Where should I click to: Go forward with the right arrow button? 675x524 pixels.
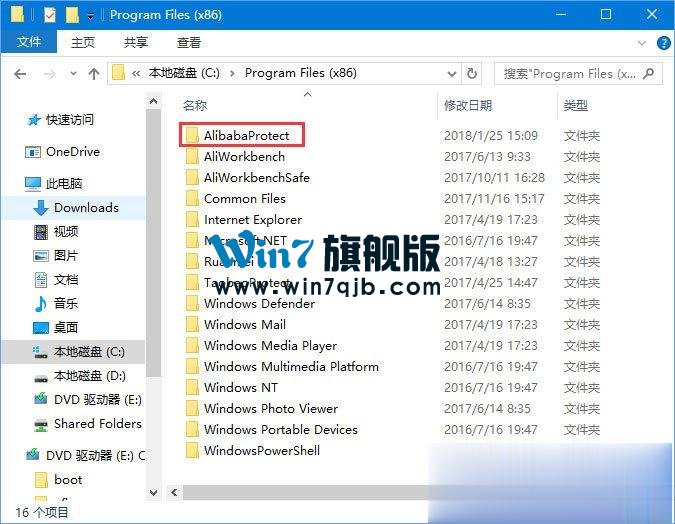(50, 74)
